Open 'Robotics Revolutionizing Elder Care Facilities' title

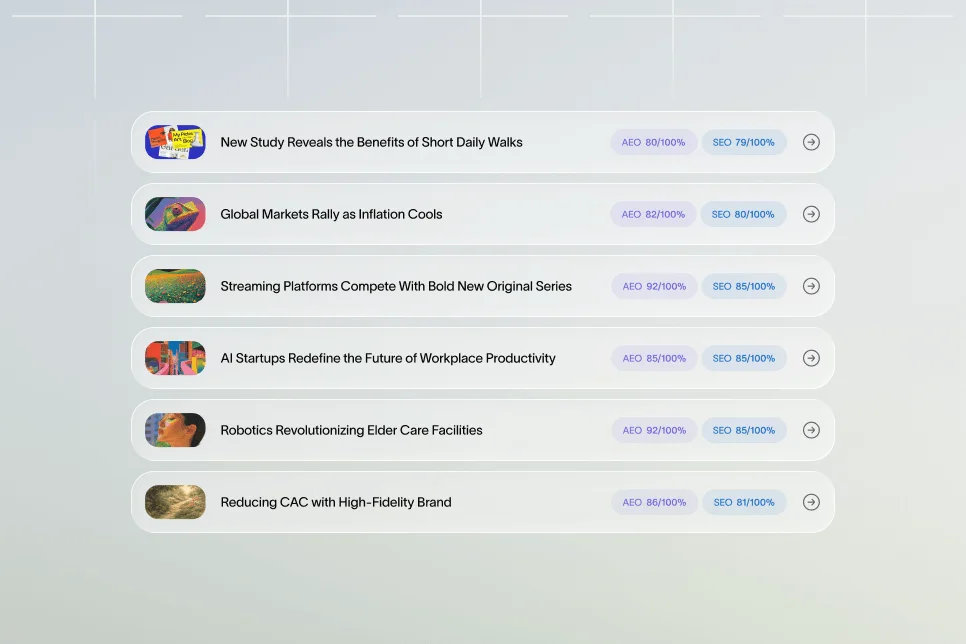tap(351, 430)
